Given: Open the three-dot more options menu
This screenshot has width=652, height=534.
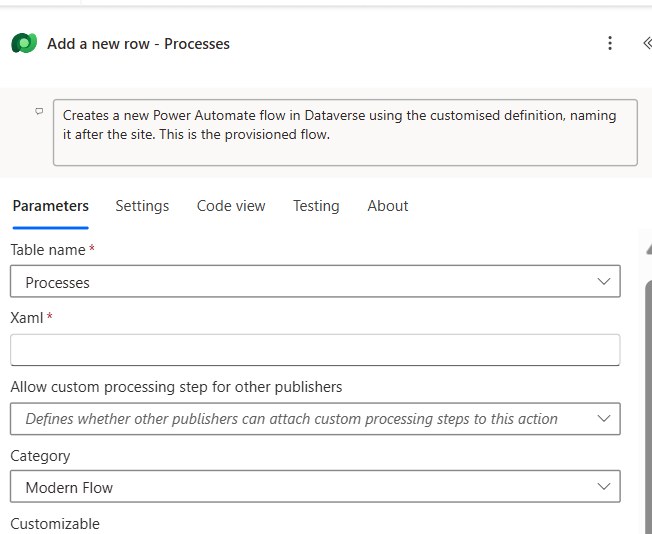Looking at the screenshot, I should 610,43.
